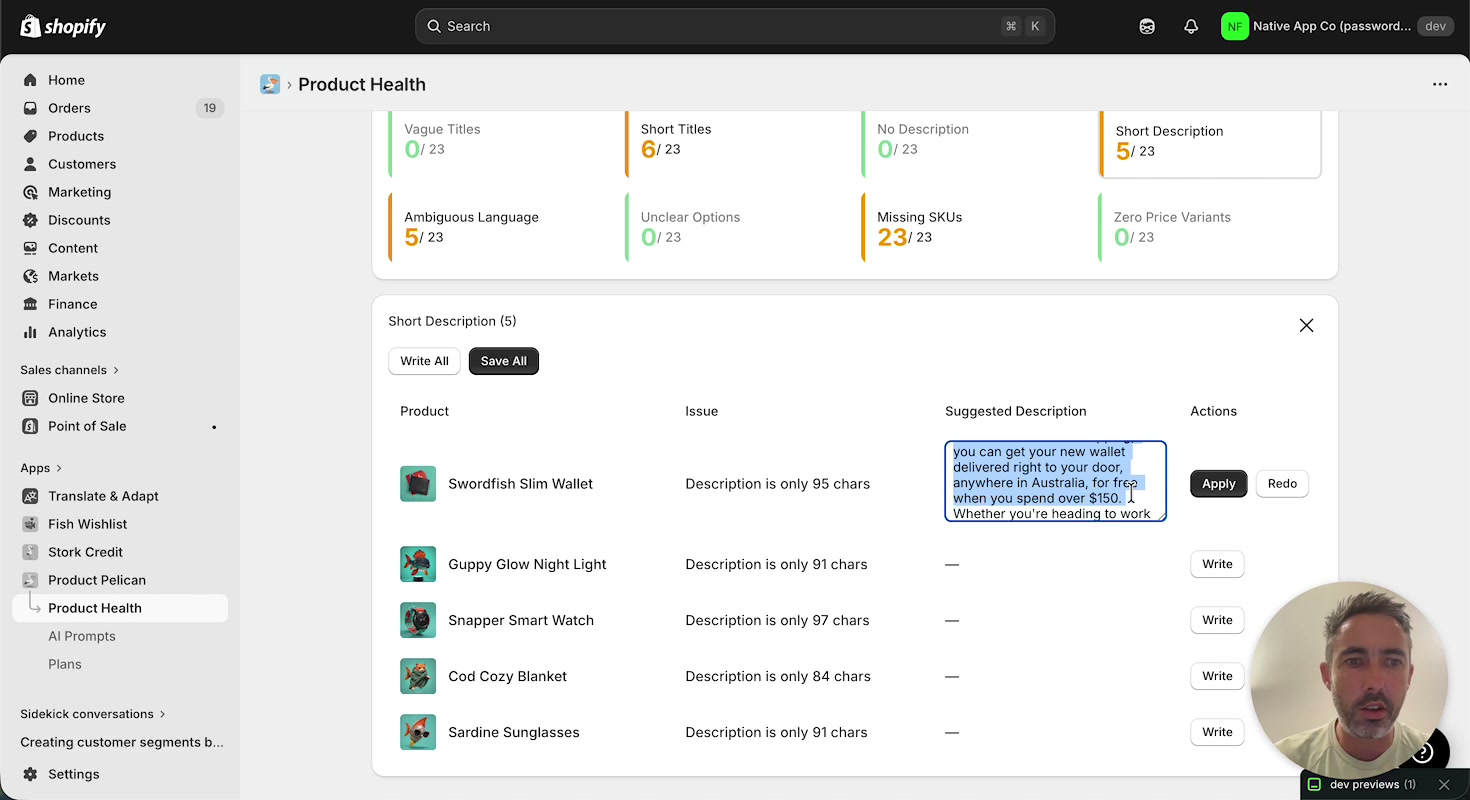The height and width of the screenshot is (800, 1470).
Task: Open the Plans menu item
Action: click(x=65, y=663)
